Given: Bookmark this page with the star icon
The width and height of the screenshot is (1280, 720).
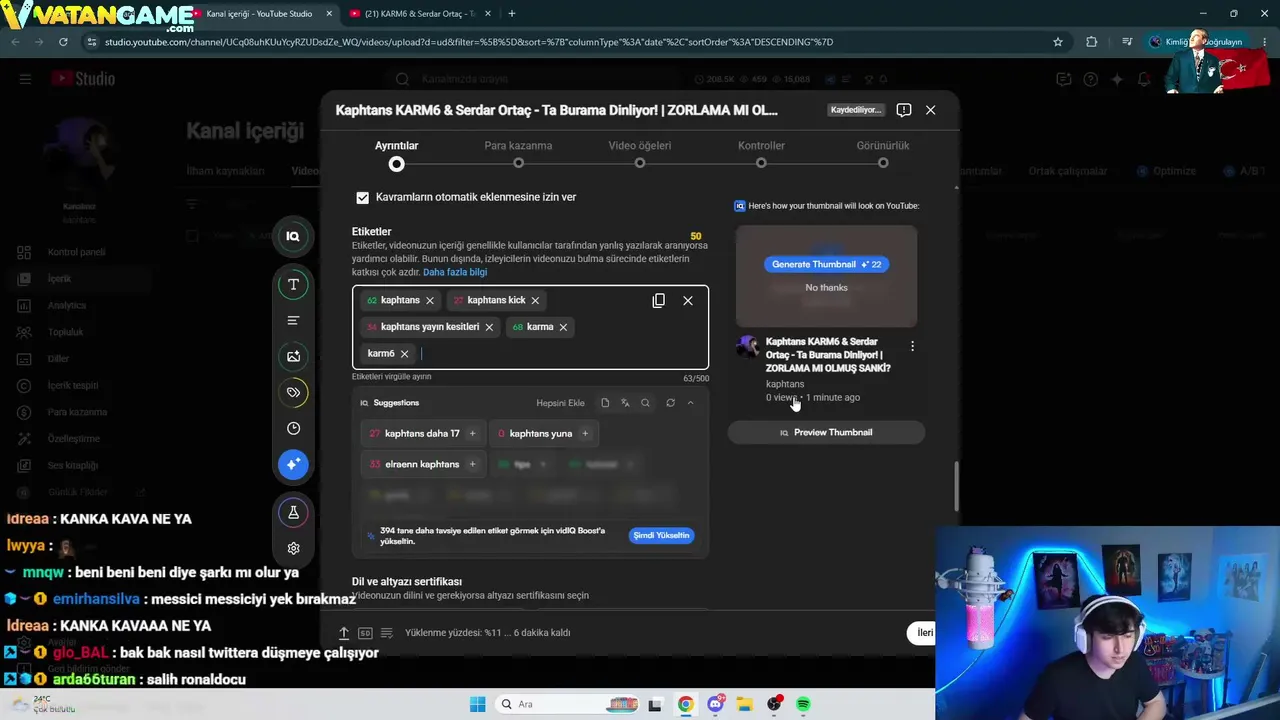Looking at the screenshot, I should click(1058, 42).
